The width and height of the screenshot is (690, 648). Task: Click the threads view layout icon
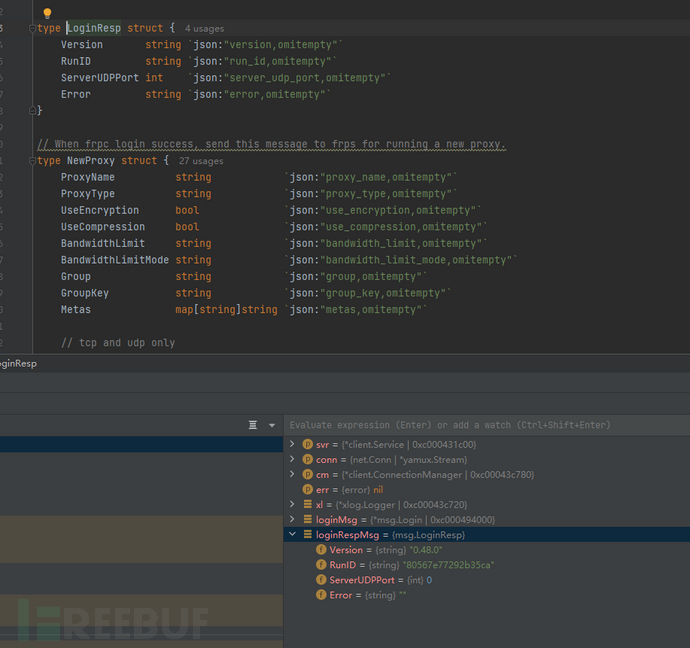[x=254, y=425]
